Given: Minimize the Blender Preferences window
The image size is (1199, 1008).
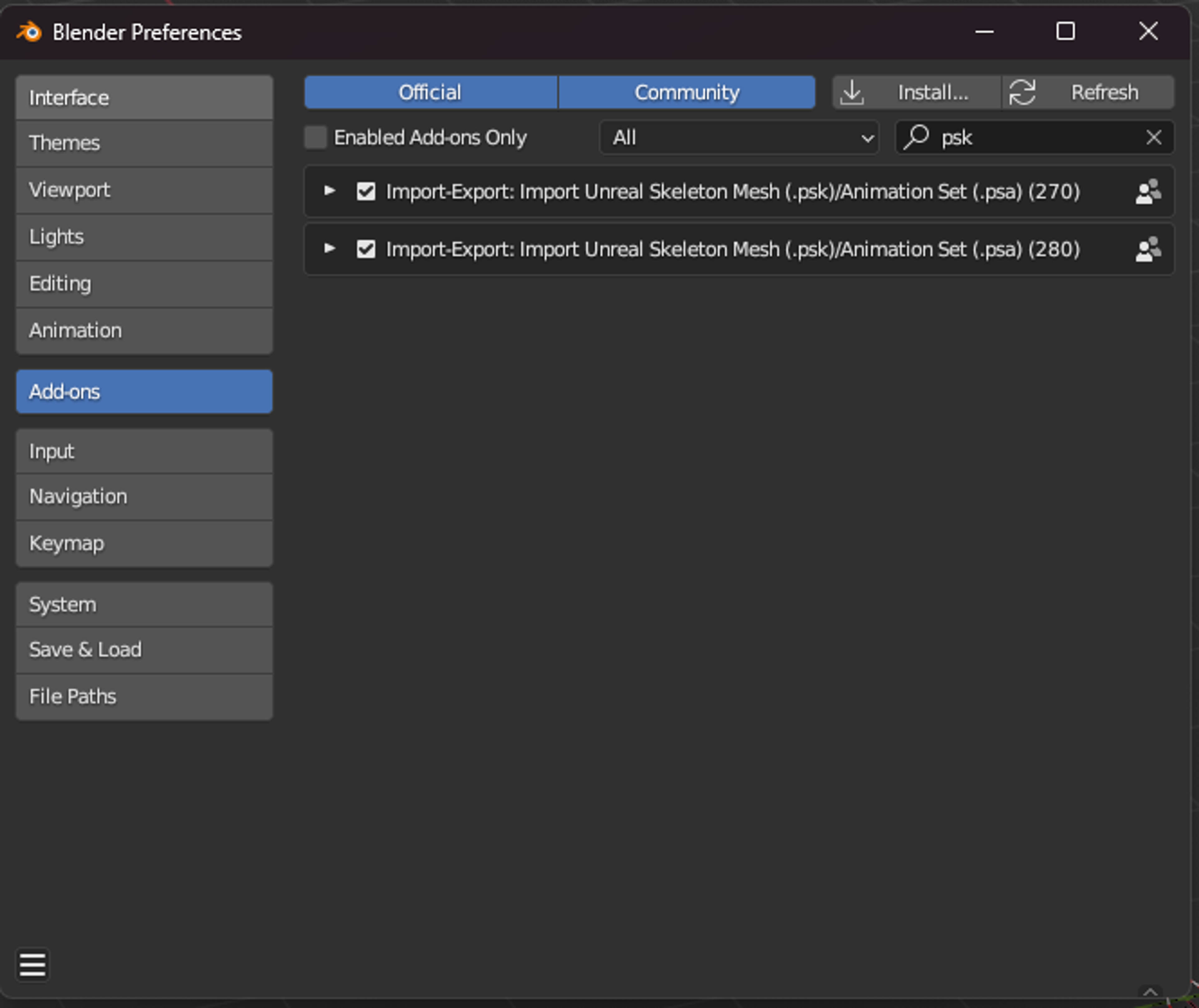Looking at the screenshot, I should (984, 32).
